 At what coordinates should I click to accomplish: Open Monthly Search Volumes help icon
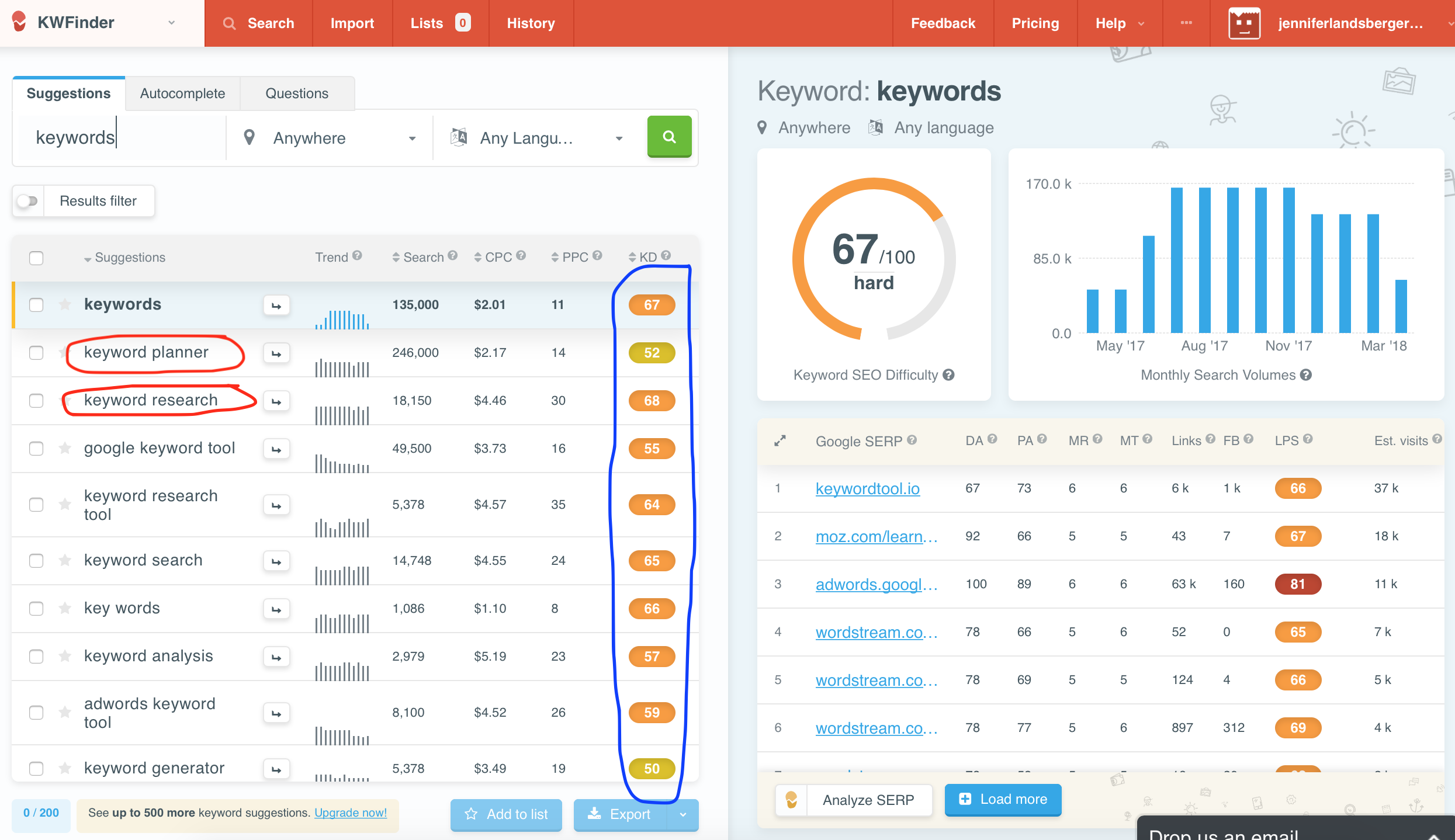(x=1306, y=375)
